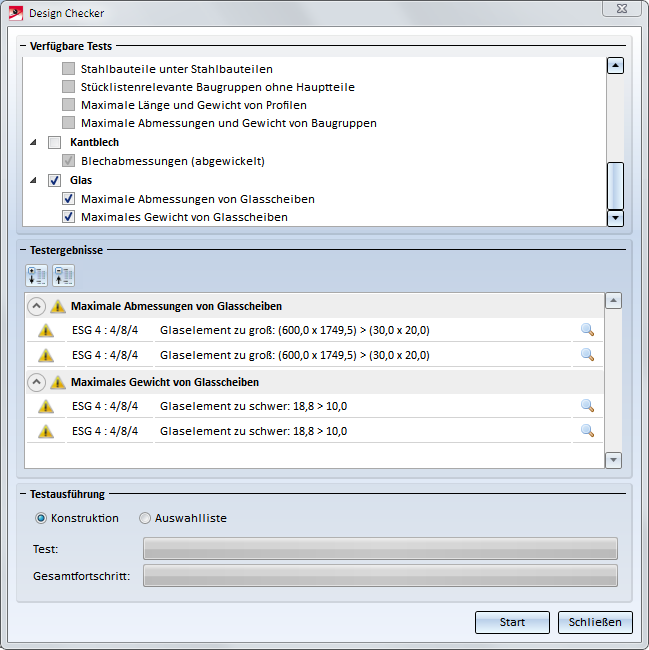The height and width of the screenshot is (650, 649).
Task: Uncheck the Glas group checkbox
Action: [54, 180]
